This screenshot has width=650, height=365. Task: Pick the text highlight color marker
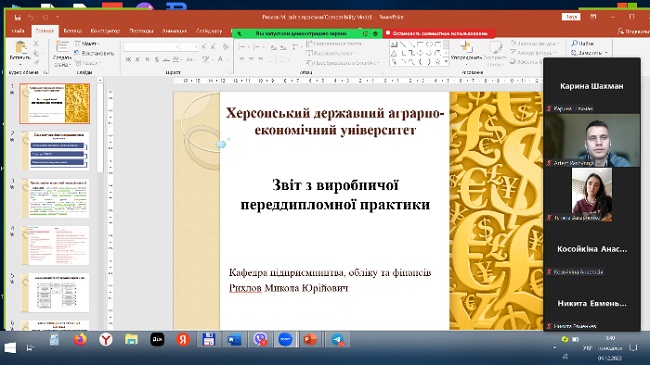206,60
